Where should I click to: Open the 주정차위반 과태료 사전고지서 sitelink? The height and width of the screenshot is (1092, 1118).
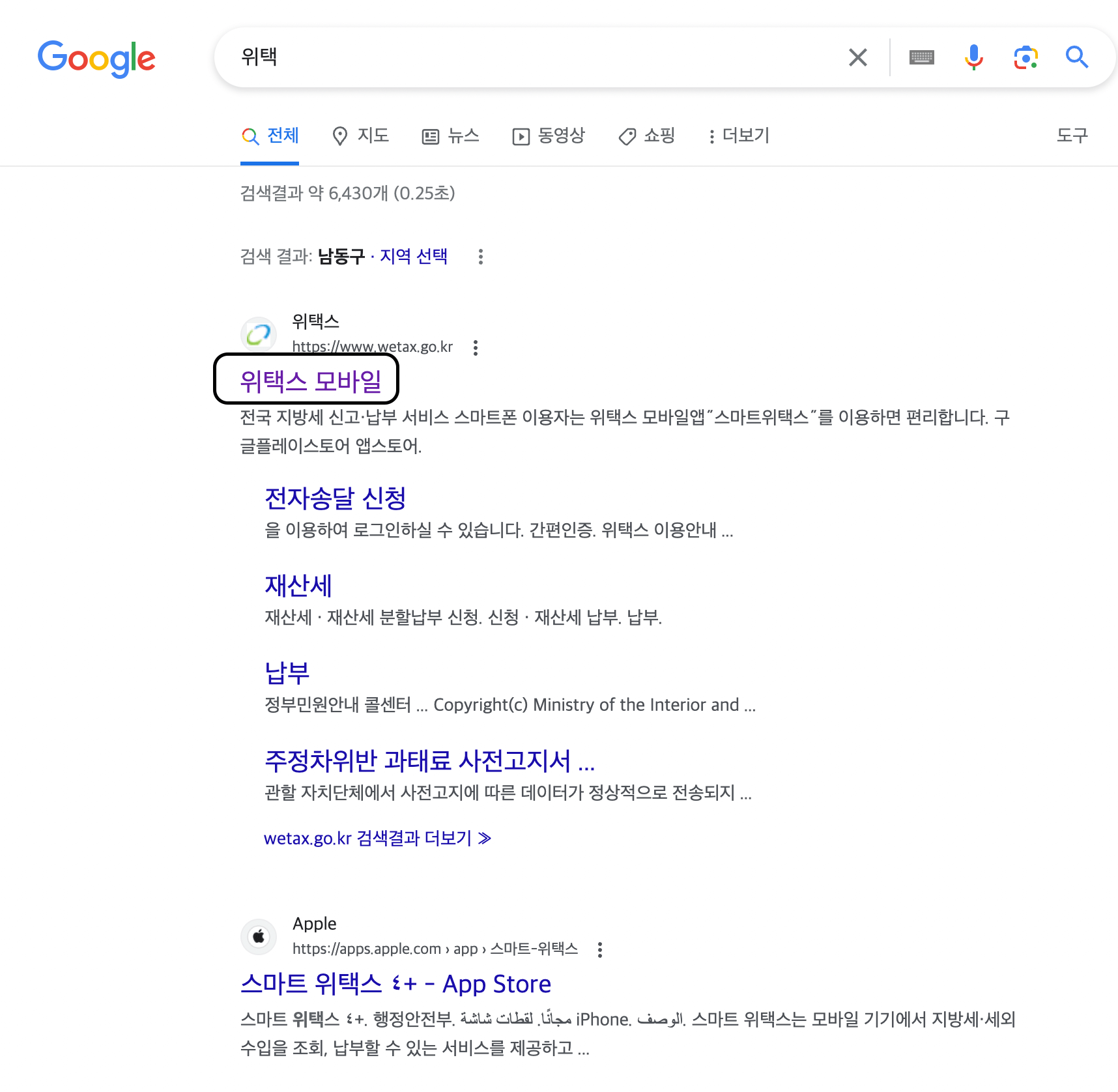429,760
